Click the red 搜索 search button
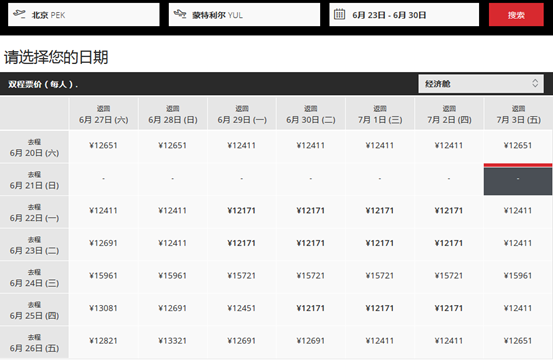 click(x=516, y=14)
